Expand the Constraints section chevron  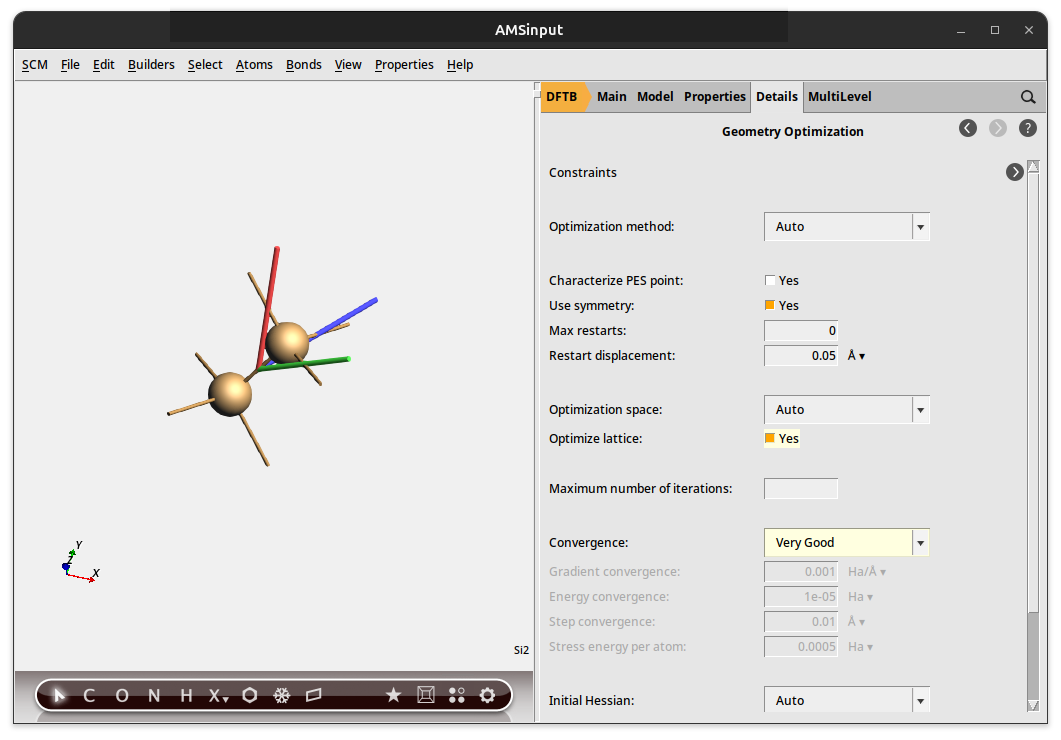[1014, 172]
